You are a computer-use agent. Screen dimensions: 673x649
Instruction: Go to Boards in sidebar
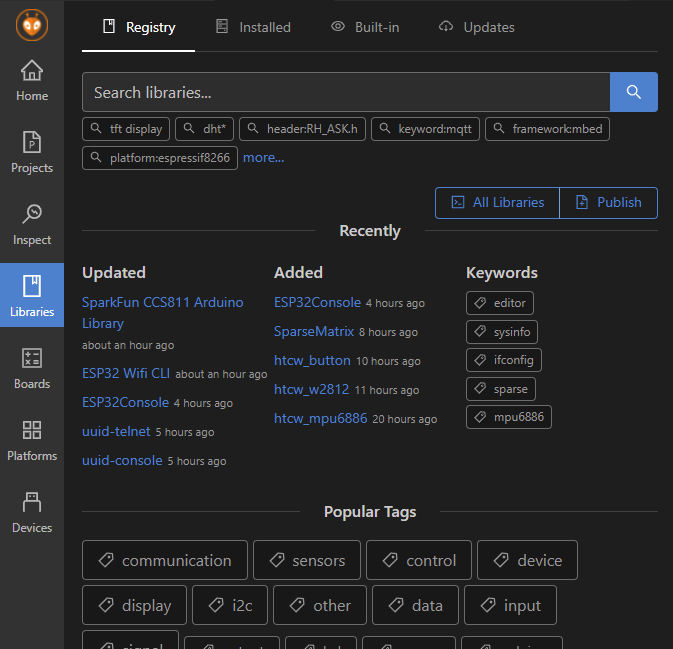pos(32,369)
